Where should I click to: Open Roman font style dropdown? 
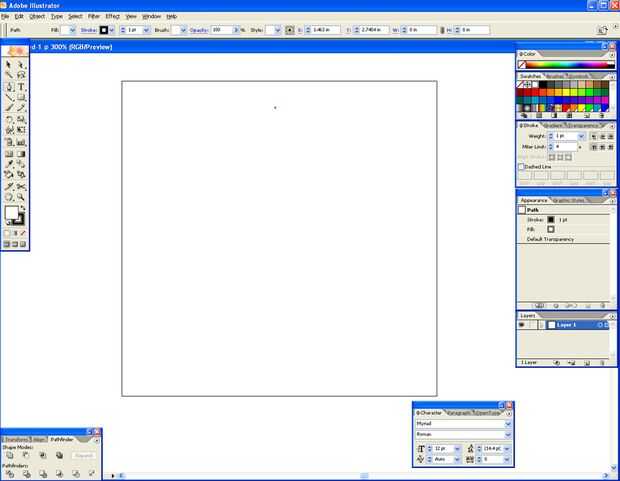(x=508, y=434)
